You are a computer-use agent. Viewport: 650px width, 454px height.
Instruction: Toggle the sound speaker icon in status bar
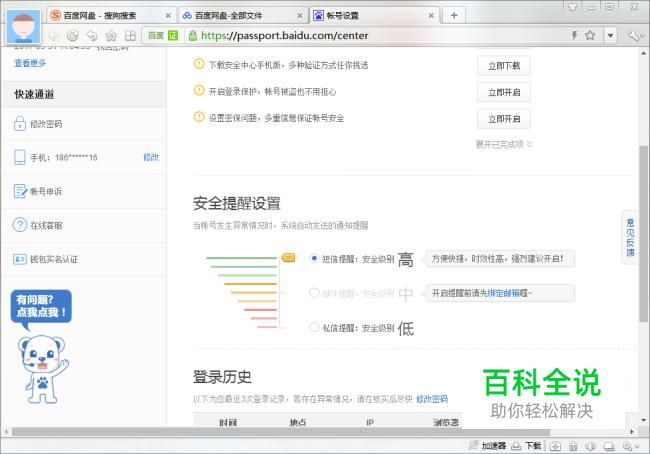point(591,446)
